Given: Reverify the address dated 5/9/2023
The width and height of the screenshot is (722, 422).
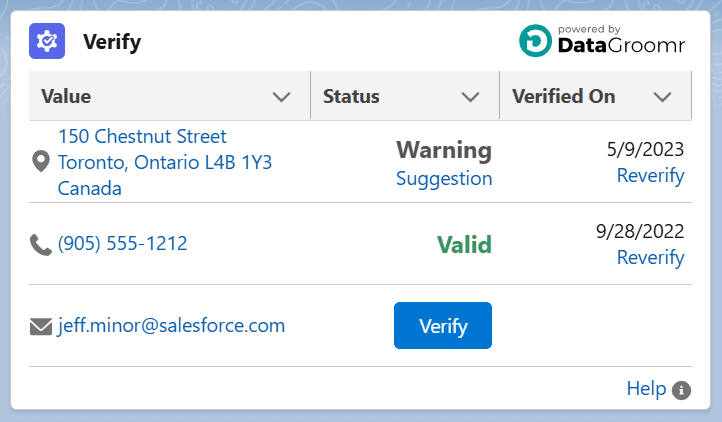Looking at the screenshot, I should pos(650,176).
